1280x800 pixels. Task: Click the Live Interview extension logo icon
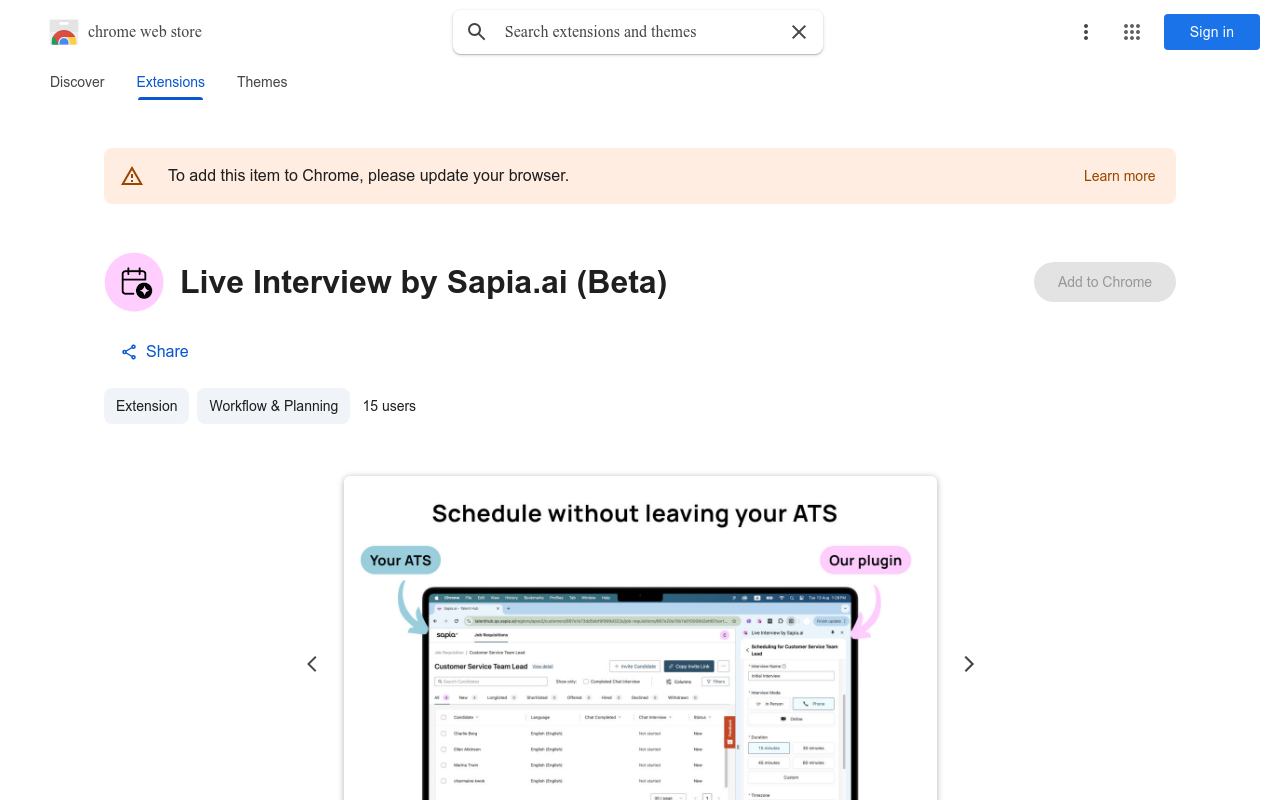click(134, 282)
